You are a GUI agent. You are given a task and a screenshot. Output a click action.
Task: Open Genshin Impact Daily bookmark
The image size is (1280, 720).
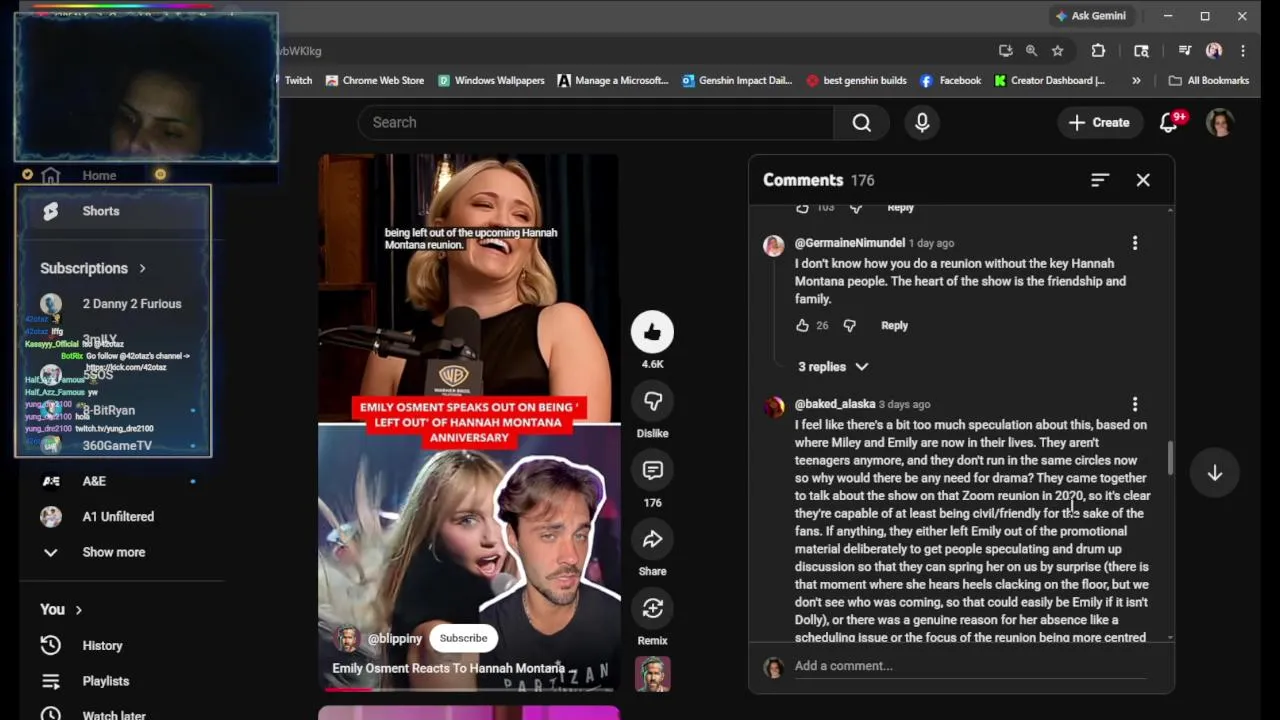[737, 80]
